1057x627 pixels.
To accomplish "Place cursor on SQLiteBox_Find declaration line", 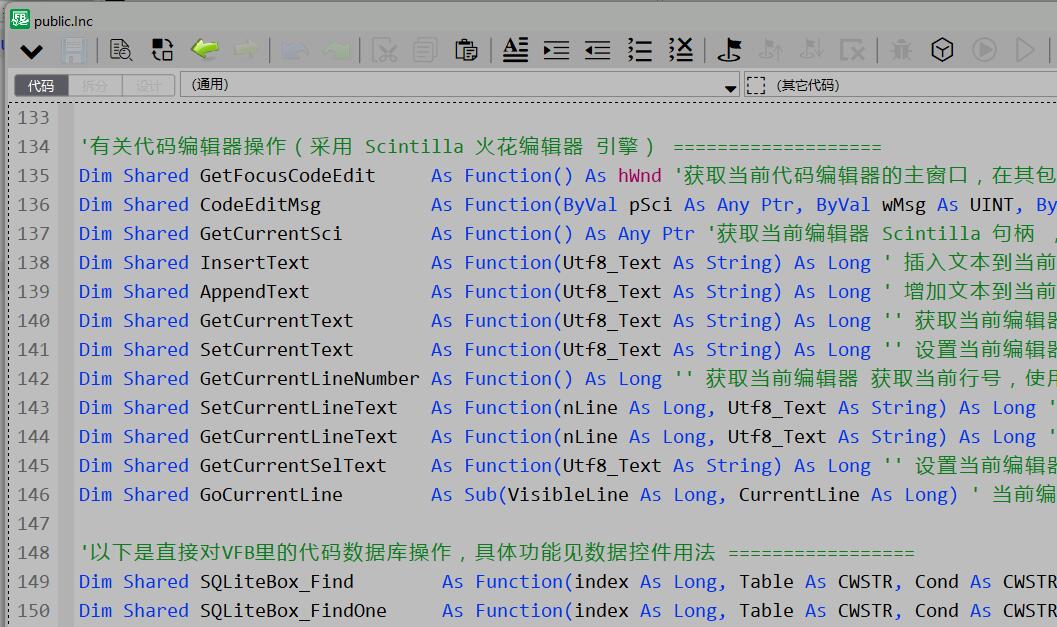I will (x=277, y=582).
